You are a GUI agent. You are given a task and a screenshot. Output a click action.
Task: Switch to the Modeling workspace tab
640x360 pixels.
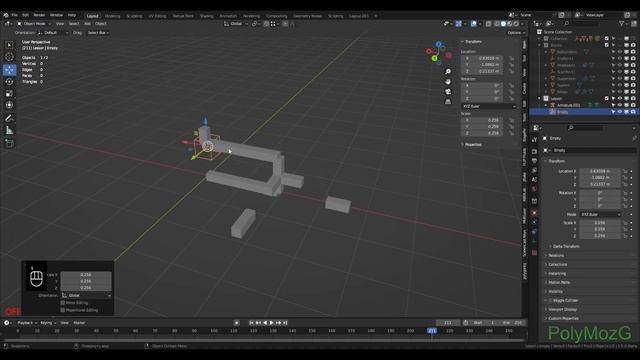point(112,16)
